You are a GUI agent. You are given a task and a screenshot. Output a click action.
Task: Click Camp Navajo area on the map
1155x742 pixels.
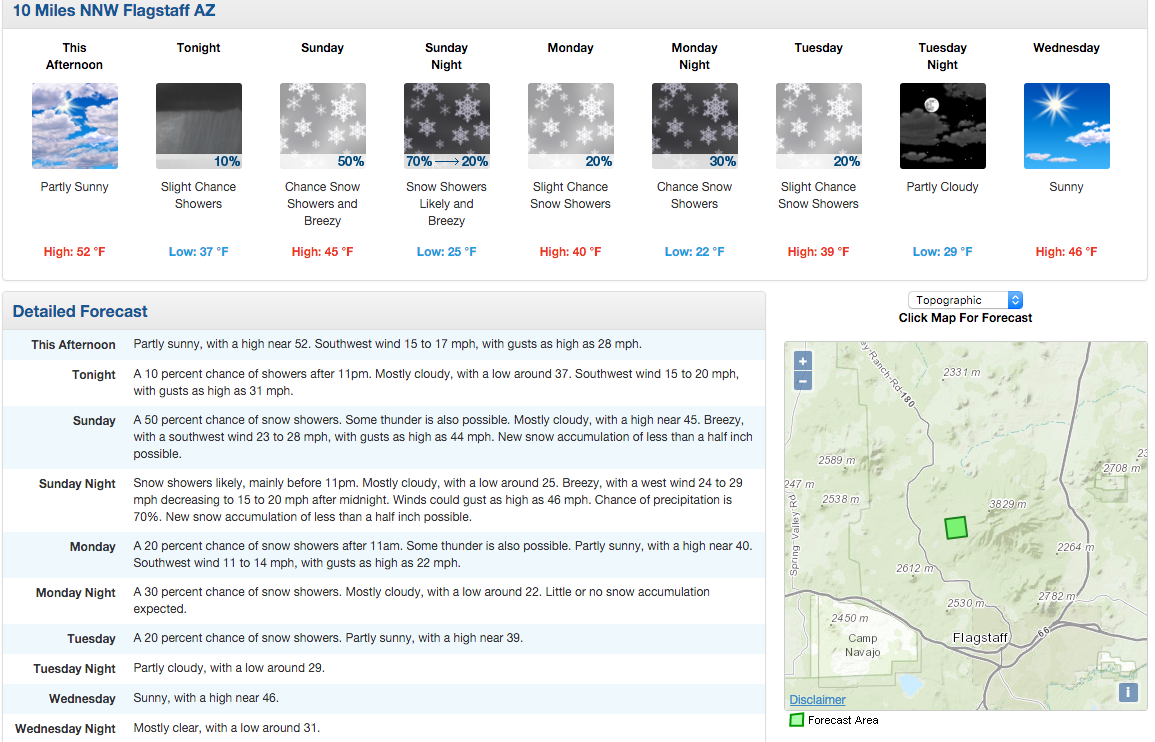point(863,645)
